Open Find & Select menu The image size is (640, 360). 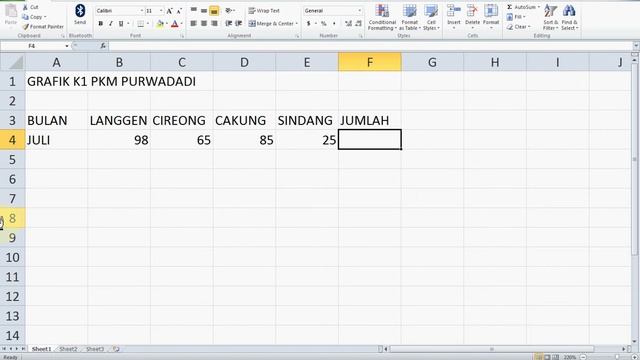[569, 17]
